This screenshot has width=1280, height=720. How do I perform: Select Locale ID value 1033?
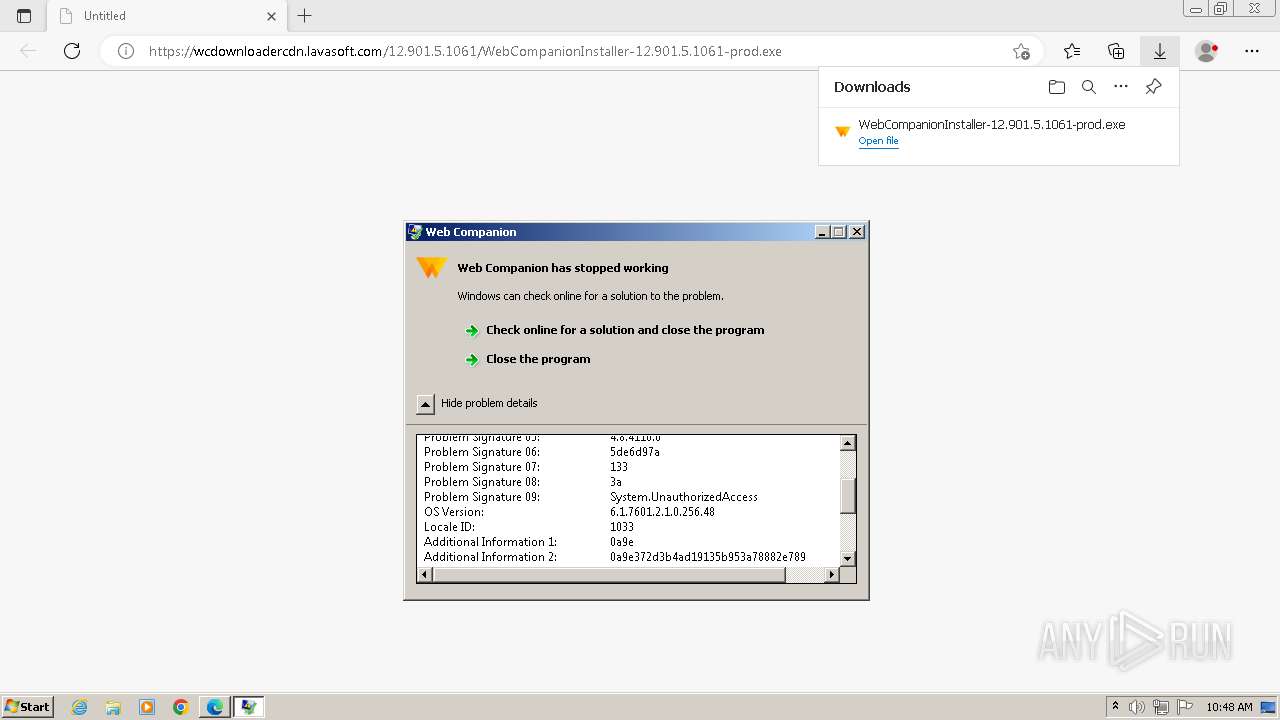[x=622, y=527]
